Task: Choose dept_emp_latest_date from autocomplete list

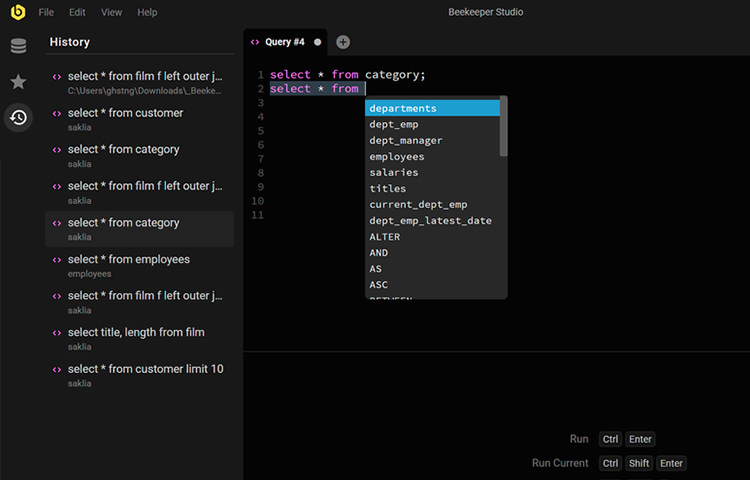Action: (x=432, y=220)
